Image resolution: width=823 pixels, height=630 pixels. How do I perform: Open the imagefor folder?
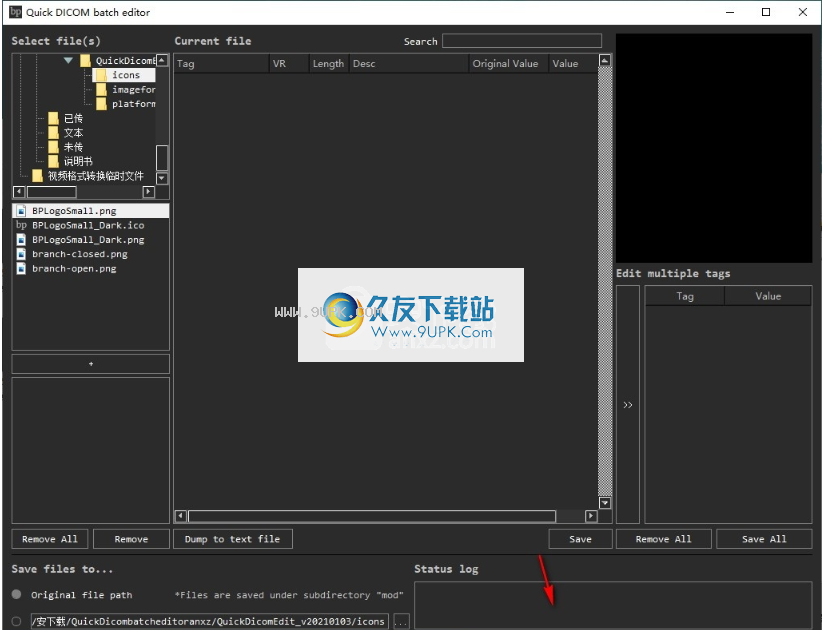click(x=133, y=90)
